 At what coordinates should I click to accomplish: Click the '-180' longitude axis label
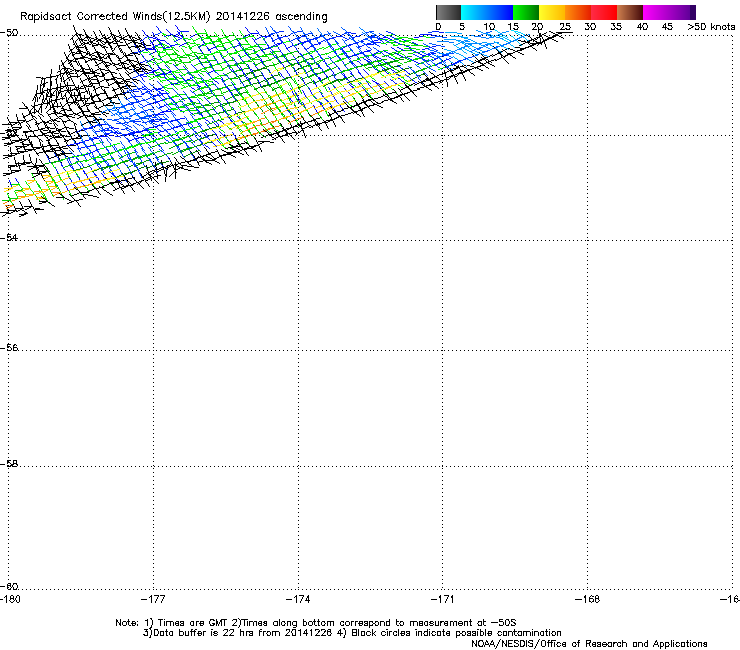point(10,599)
